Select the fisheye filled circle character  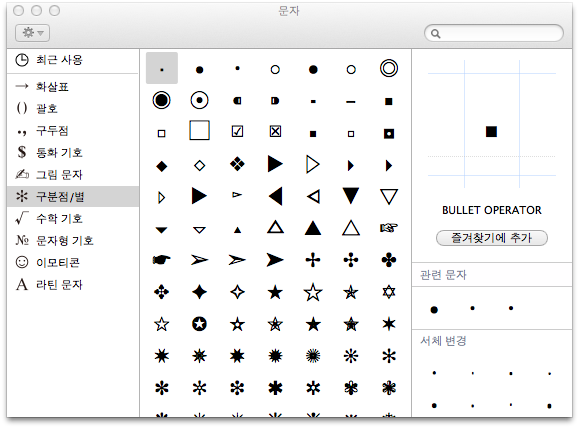[x=162, y=100]
